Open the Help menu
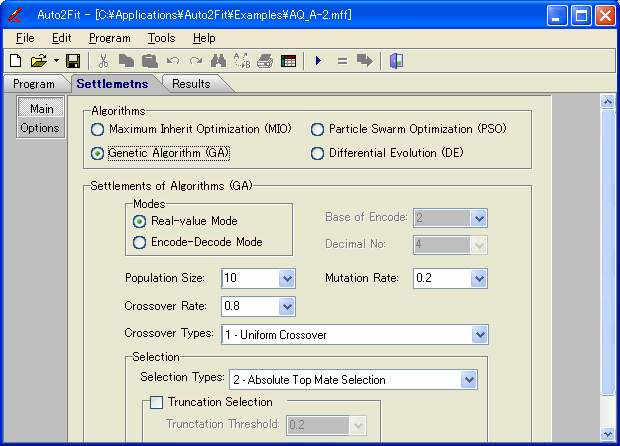 pos(204,38)
